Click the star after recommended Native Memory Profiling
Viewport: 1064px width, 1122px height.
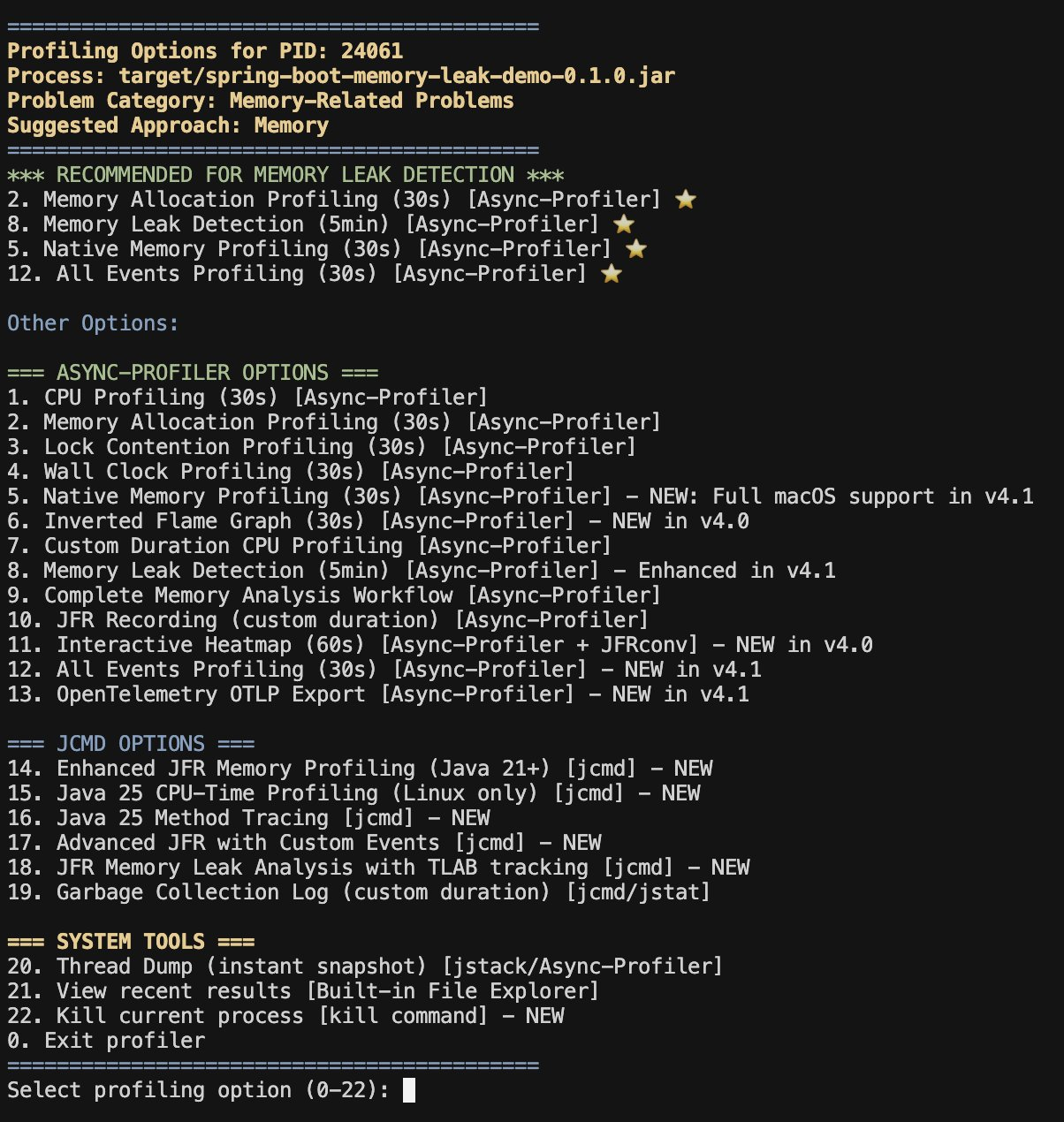[x=635, y=249]
